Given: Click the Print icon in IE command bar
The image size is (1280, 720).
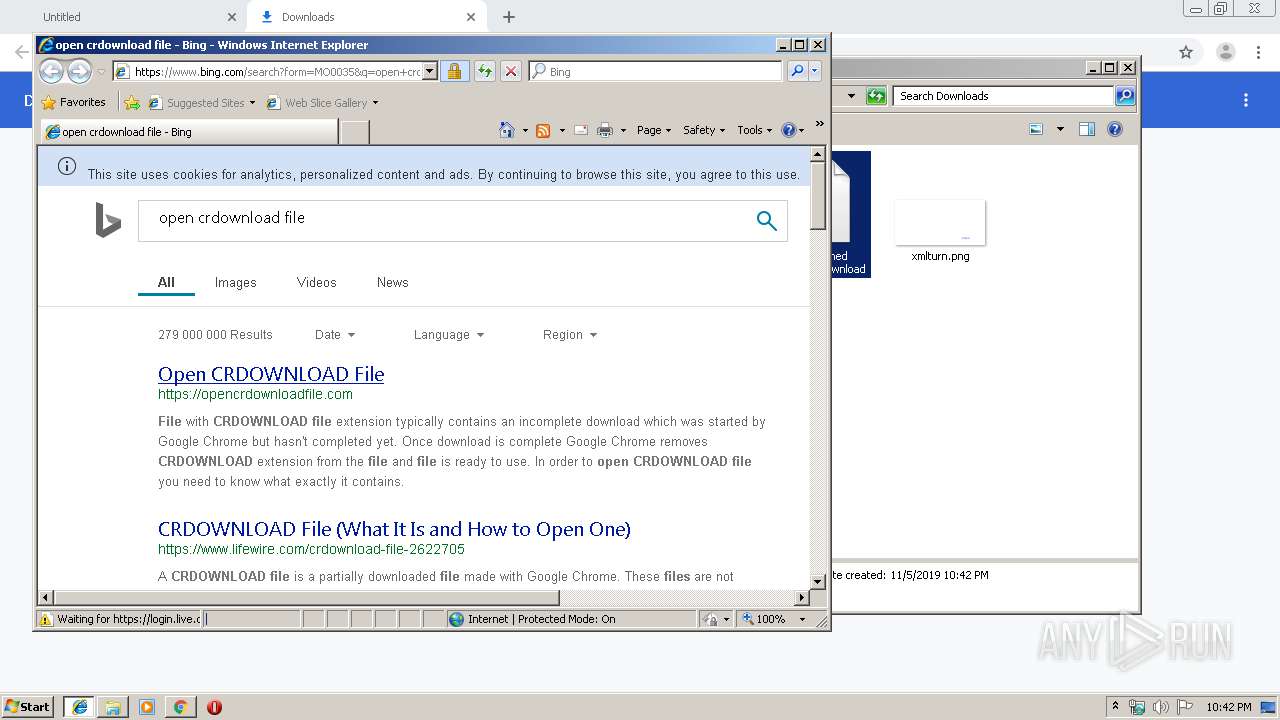Looking at the screenshot, I should pos(604,130).
